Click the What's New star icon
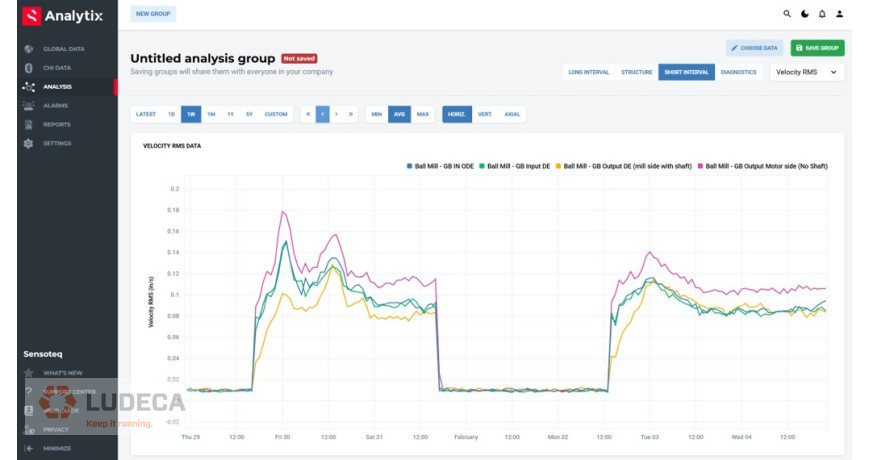 coord(29,373)
